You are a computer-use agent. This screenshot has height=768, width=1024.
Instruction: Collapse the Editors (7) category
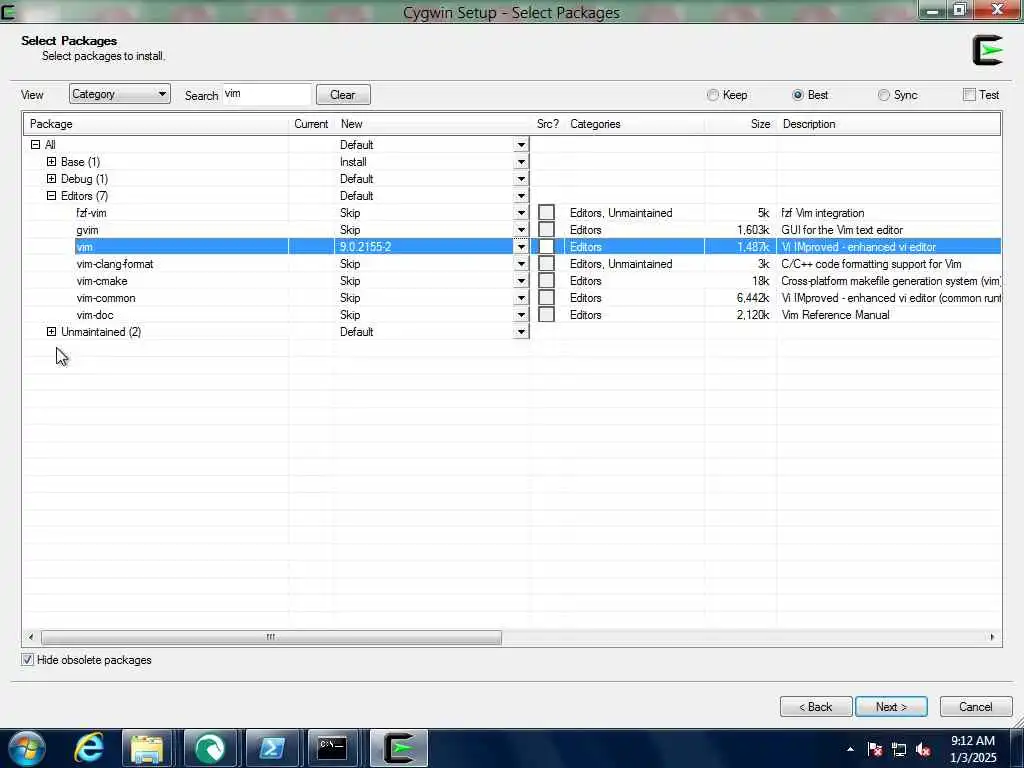(x=51, y=195)
